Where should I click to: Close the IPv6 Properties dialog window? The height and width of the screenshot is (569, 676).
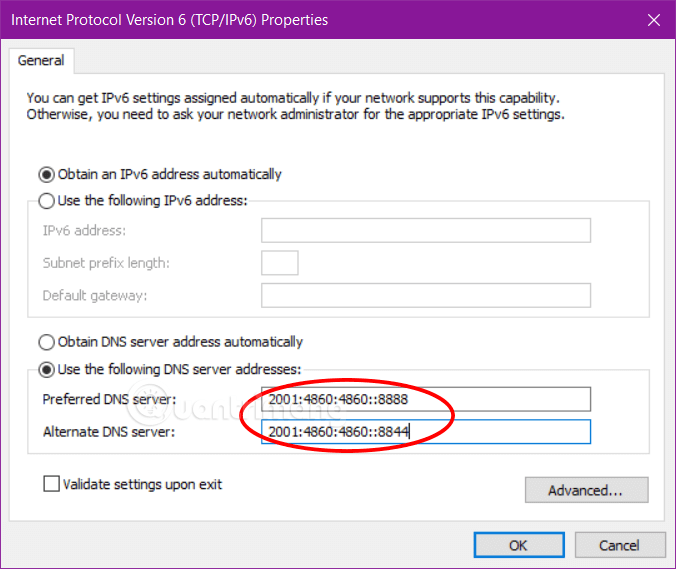coord(653,20)
